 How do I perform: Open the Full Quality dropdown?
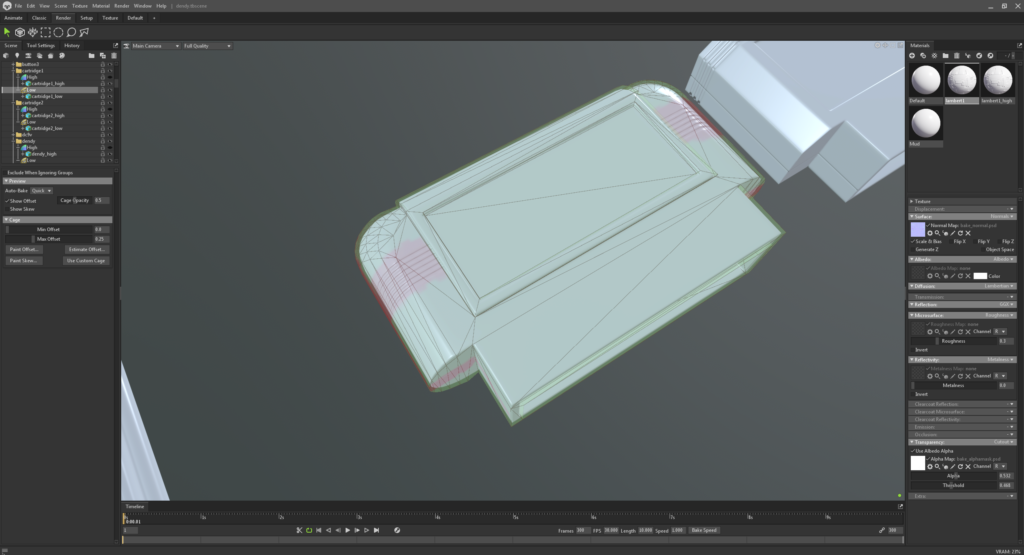207,46
